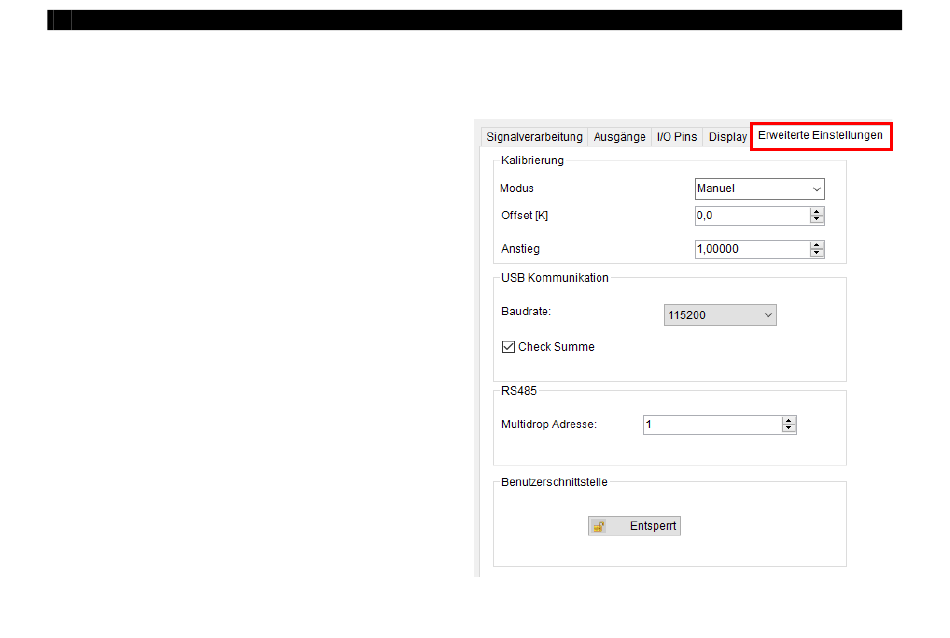This screenshot has height=638, width=950.
Task: Open the Modus dropdown showing Manuel
Action: click(x=759, y=188)
